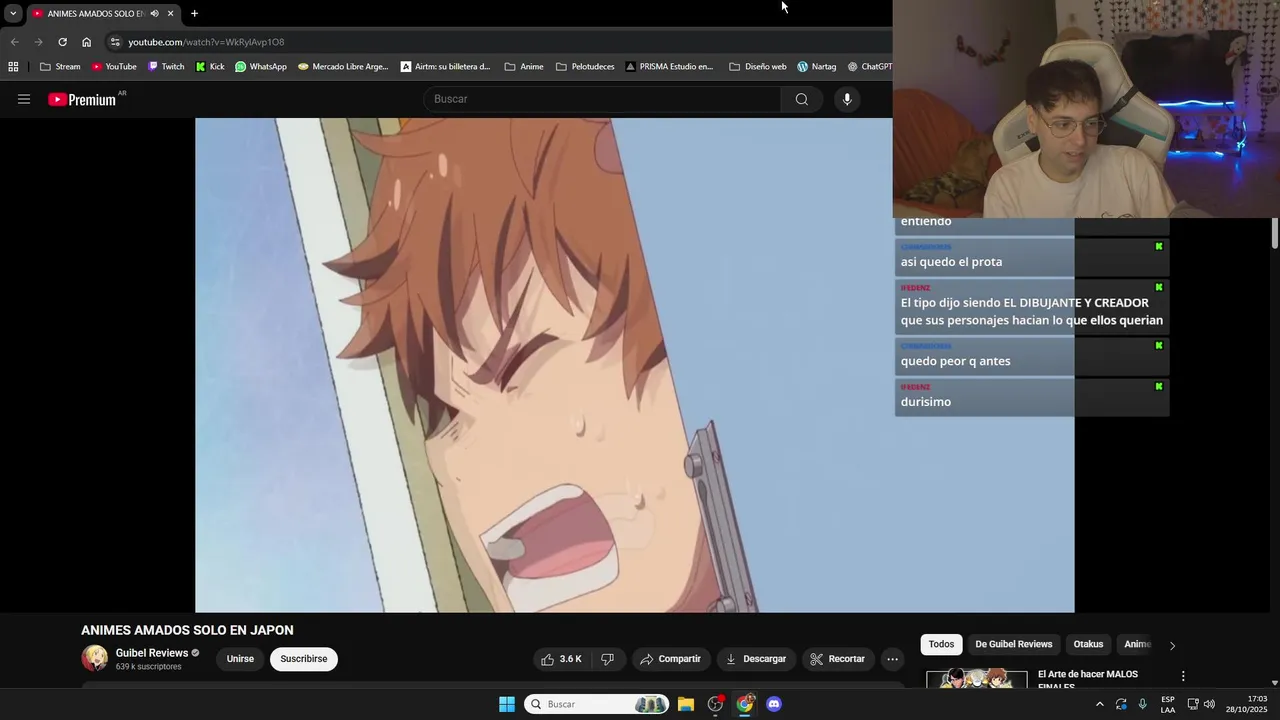Click the Descargar download button
Screen dimensions: 1280x720
tap(756, 659)
